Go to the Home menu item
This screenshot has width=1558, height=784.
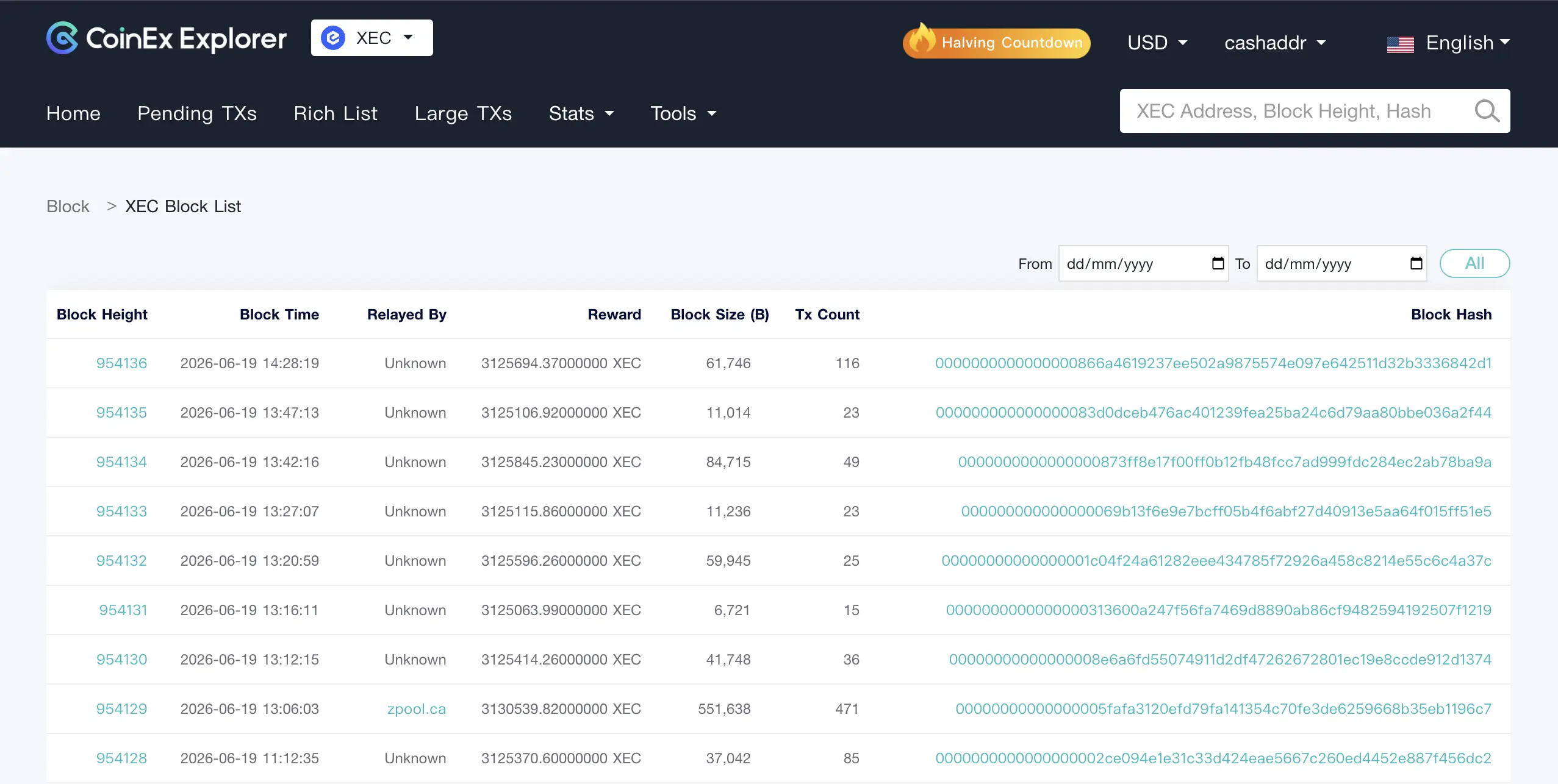pyautogui.click(x=73, y=113)
